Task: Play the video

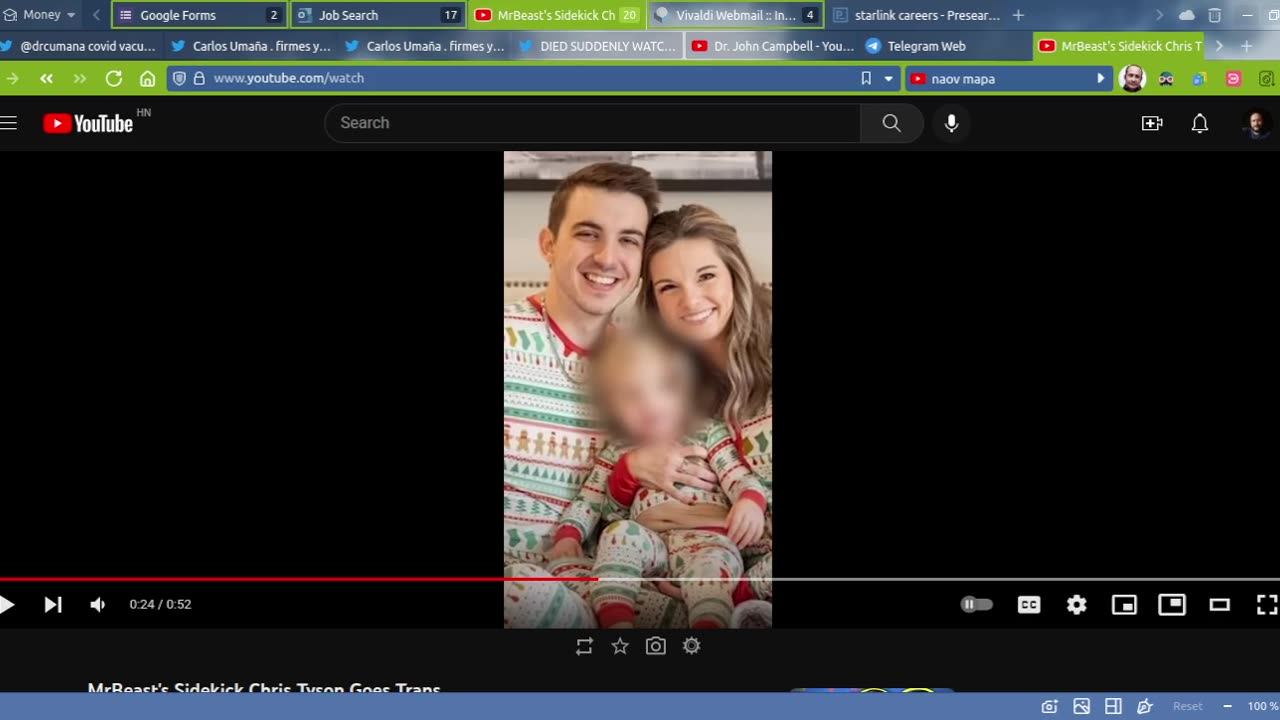Action: [x=7, y=604]
